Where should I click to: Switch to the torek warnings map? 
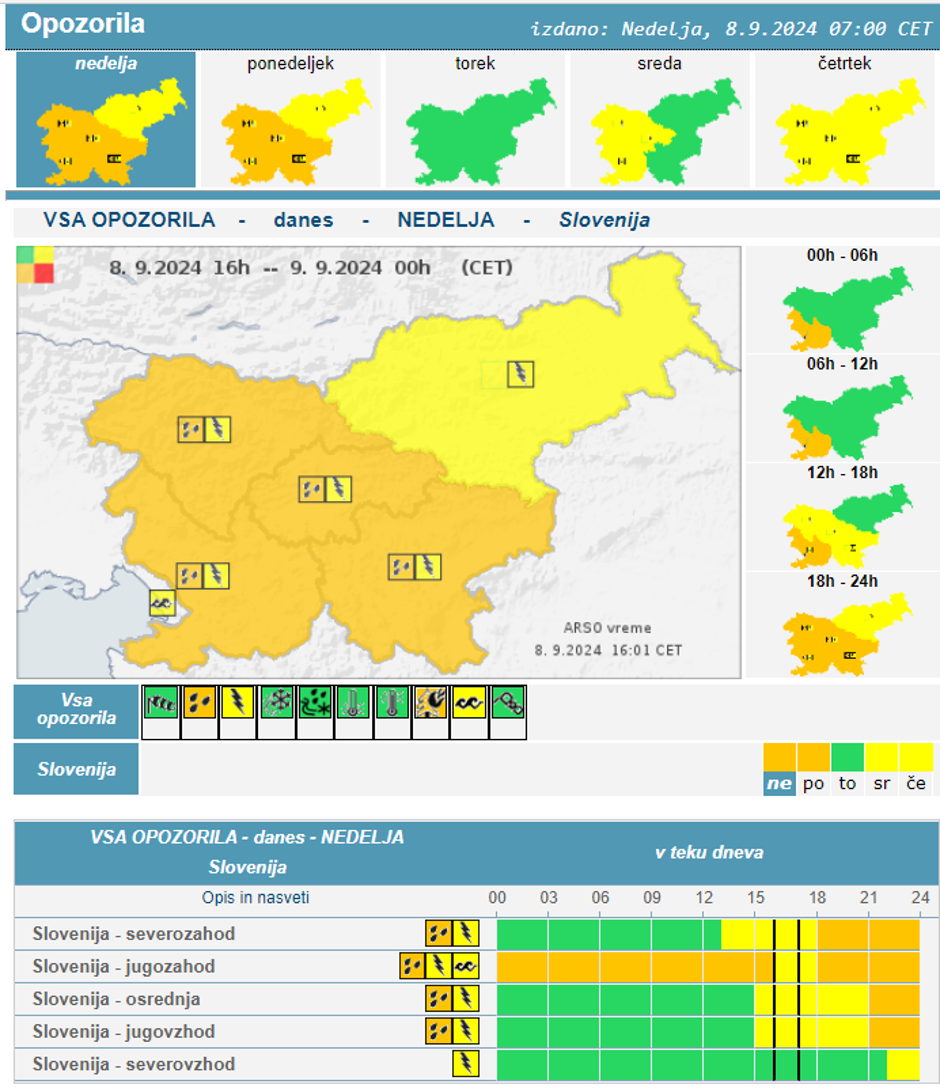point(475,120)
